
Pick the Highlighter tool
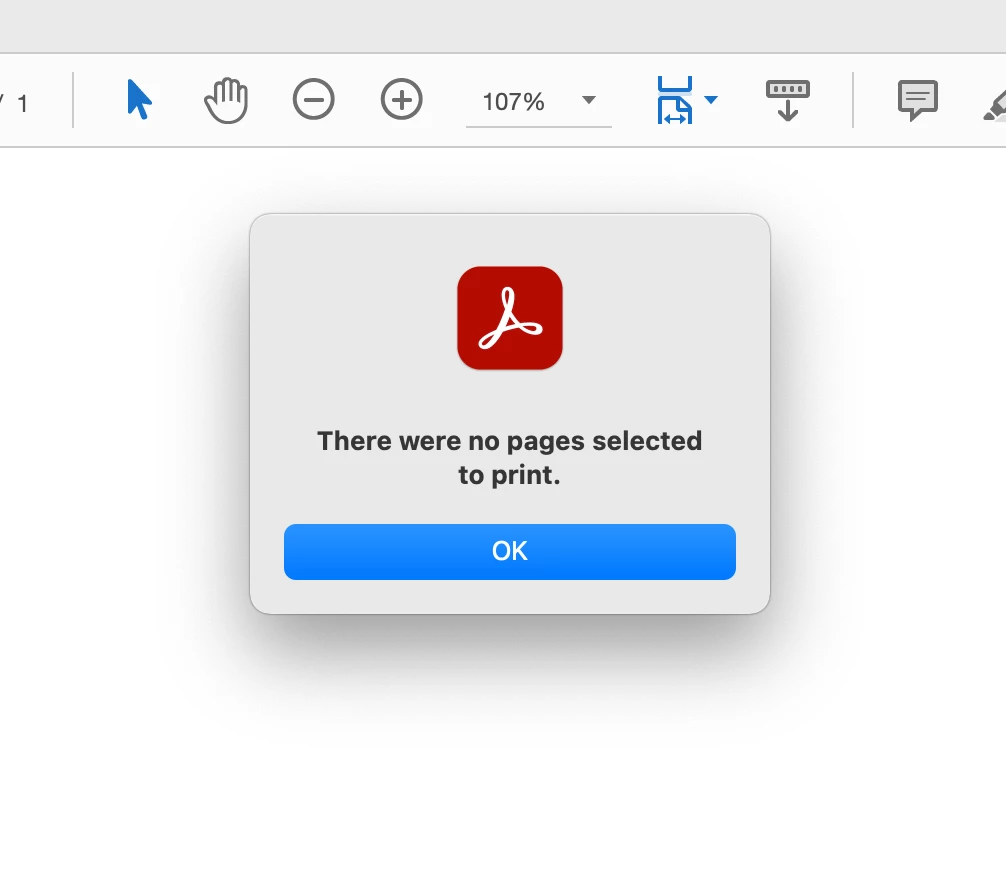point(994,105)
